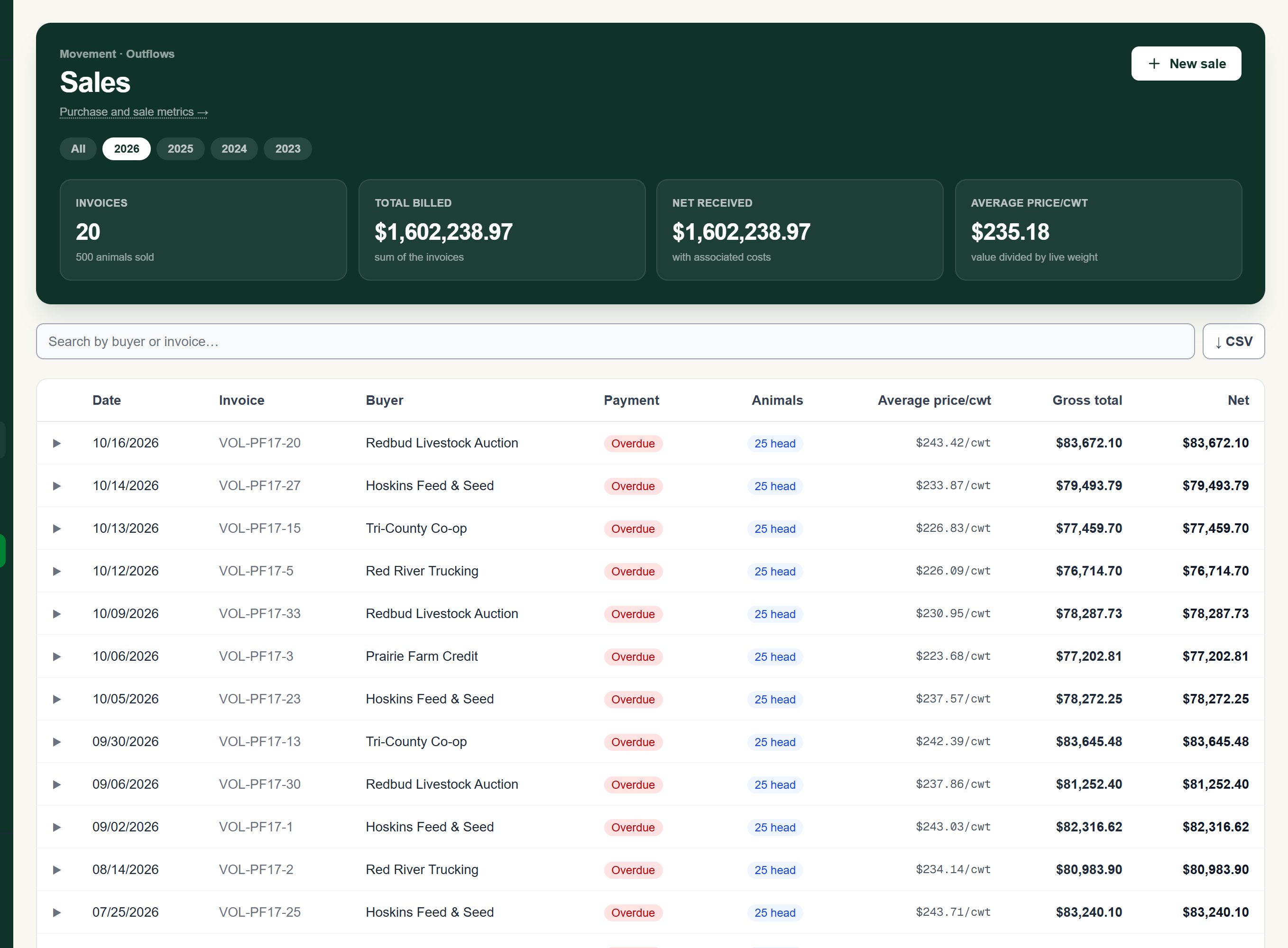Click the Buyer column header
This screenshot has width=1288, height=948.
(385, 400)
